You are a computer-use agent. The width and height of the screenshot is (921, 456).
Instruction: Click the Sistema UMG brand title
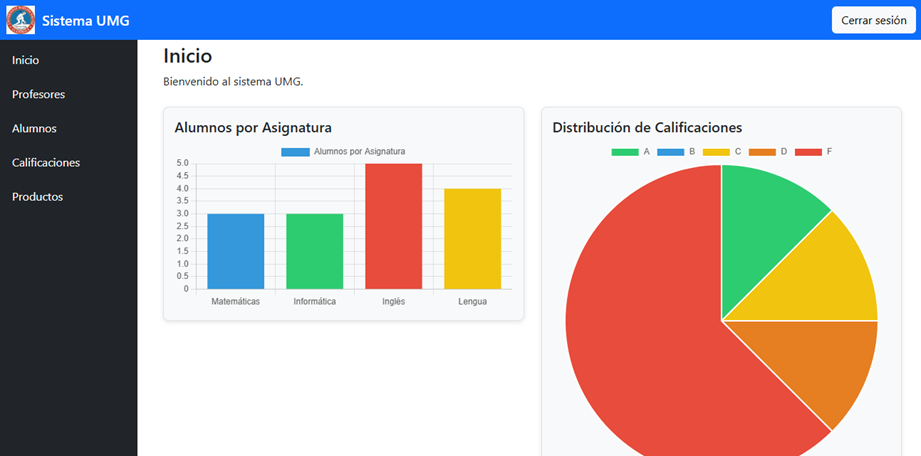pyautogui.click(x=85, y=20)
